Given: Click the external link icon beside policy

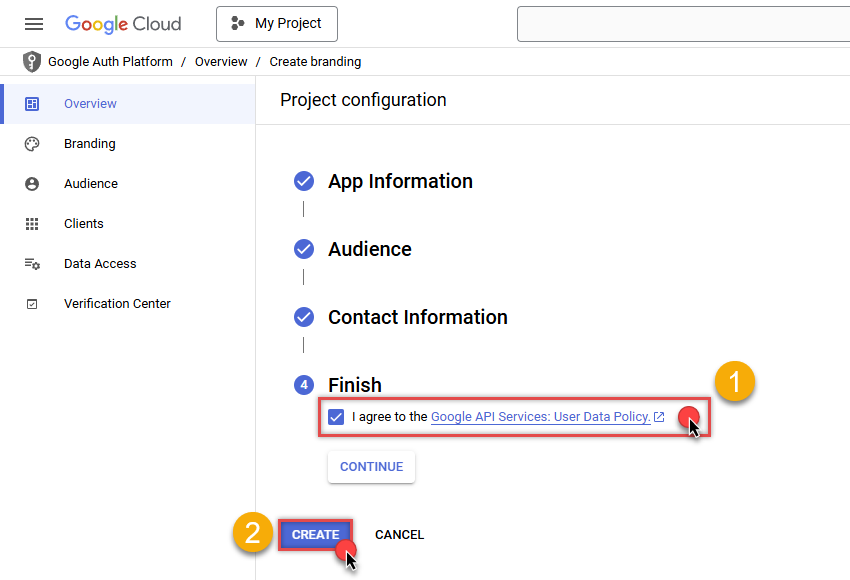Looking at the screenshot, I should pyautogui.click(x=659, y=417).
